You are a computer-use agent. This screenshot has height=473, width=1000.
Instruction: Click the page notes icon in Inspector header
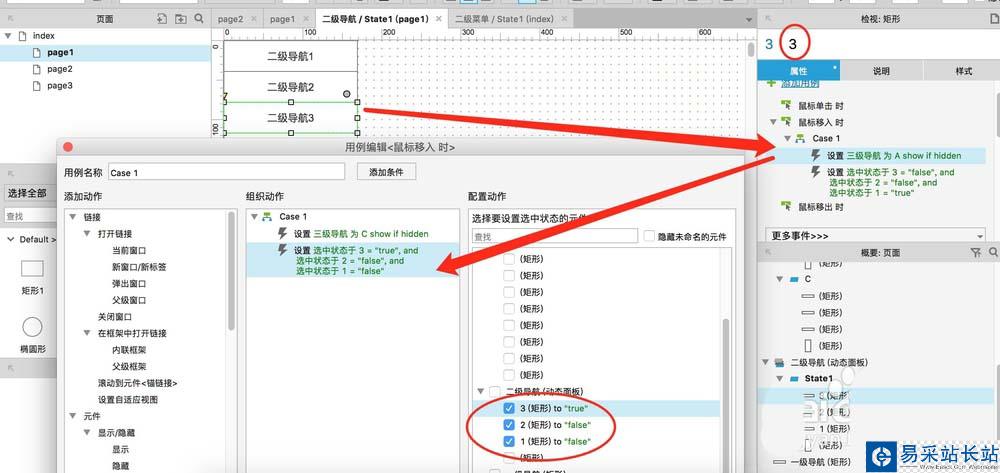[994, 19]
